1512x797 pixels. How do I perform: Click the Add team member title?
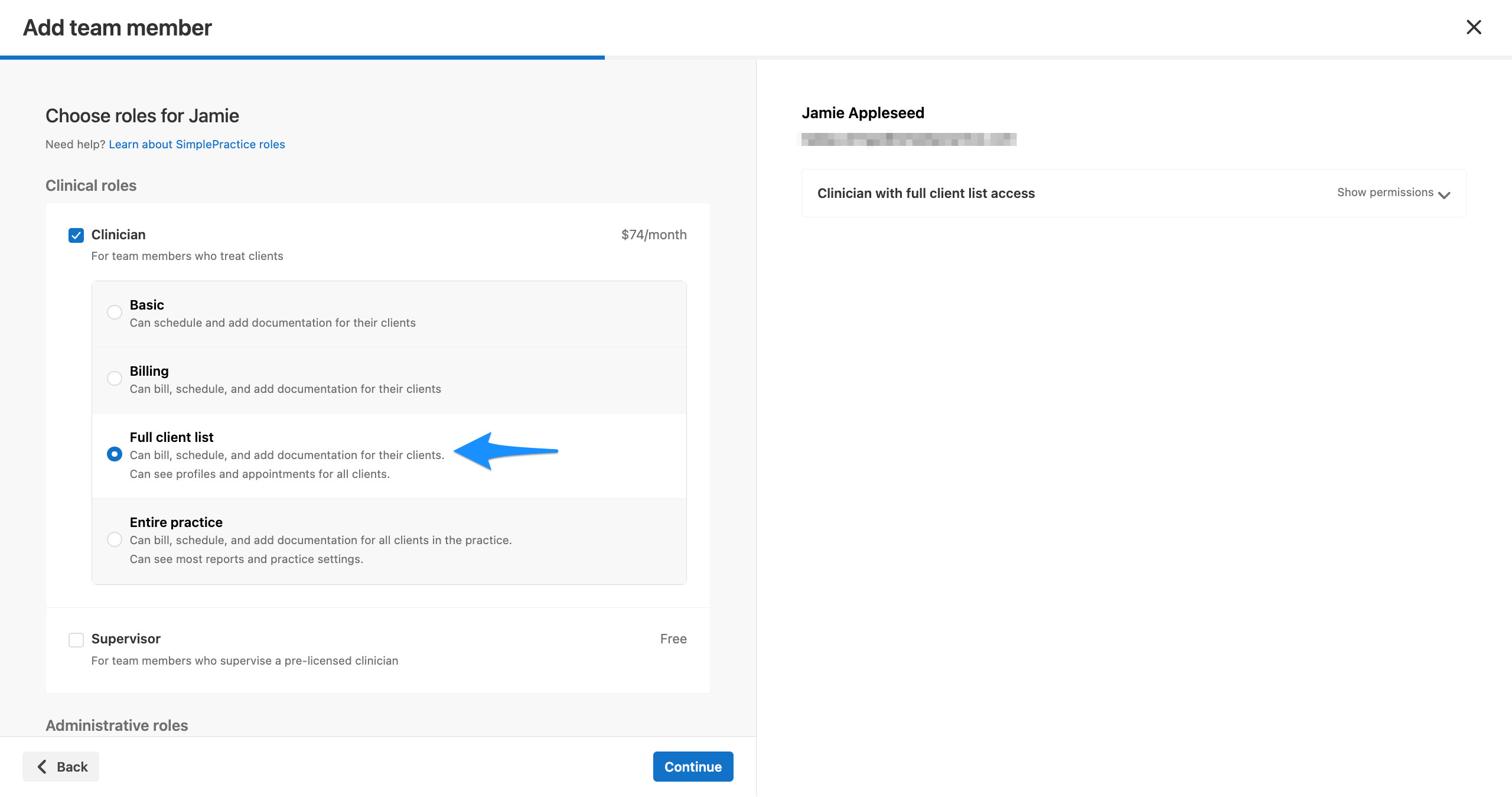point(117,28)
